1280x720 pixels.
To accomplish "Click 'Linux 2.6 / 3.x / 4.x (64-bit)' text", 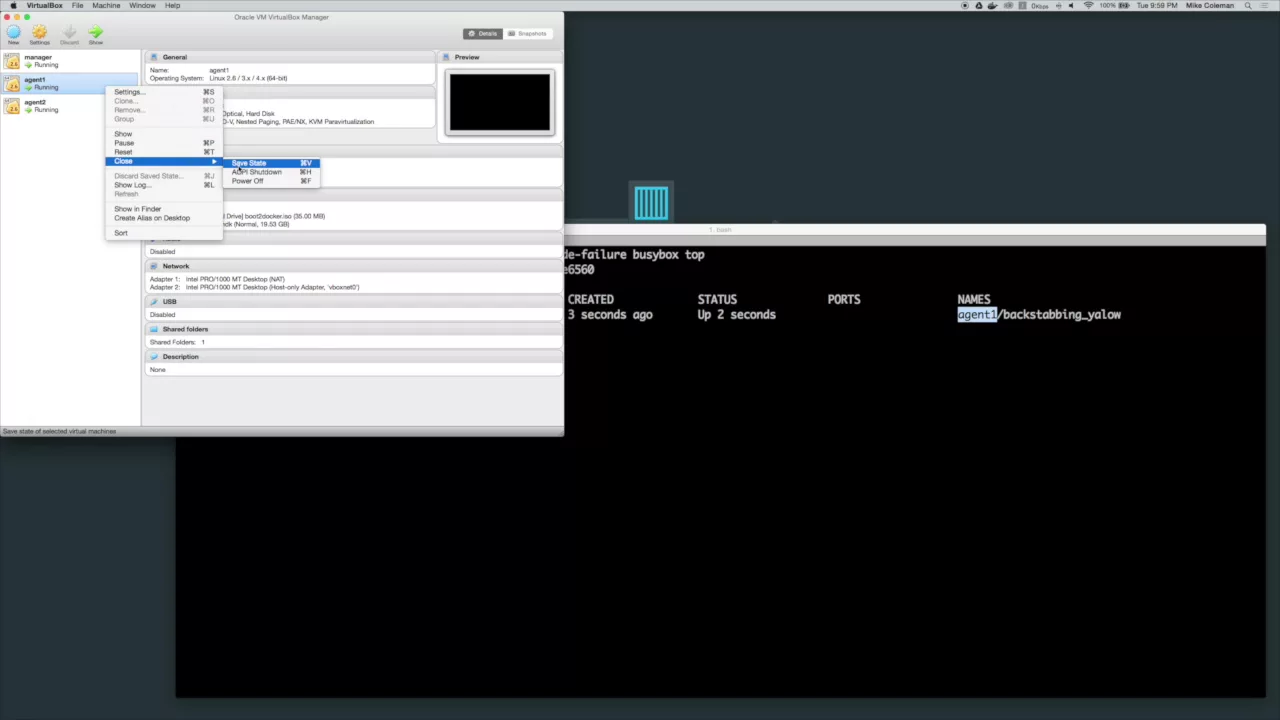I will coord(248,78).
